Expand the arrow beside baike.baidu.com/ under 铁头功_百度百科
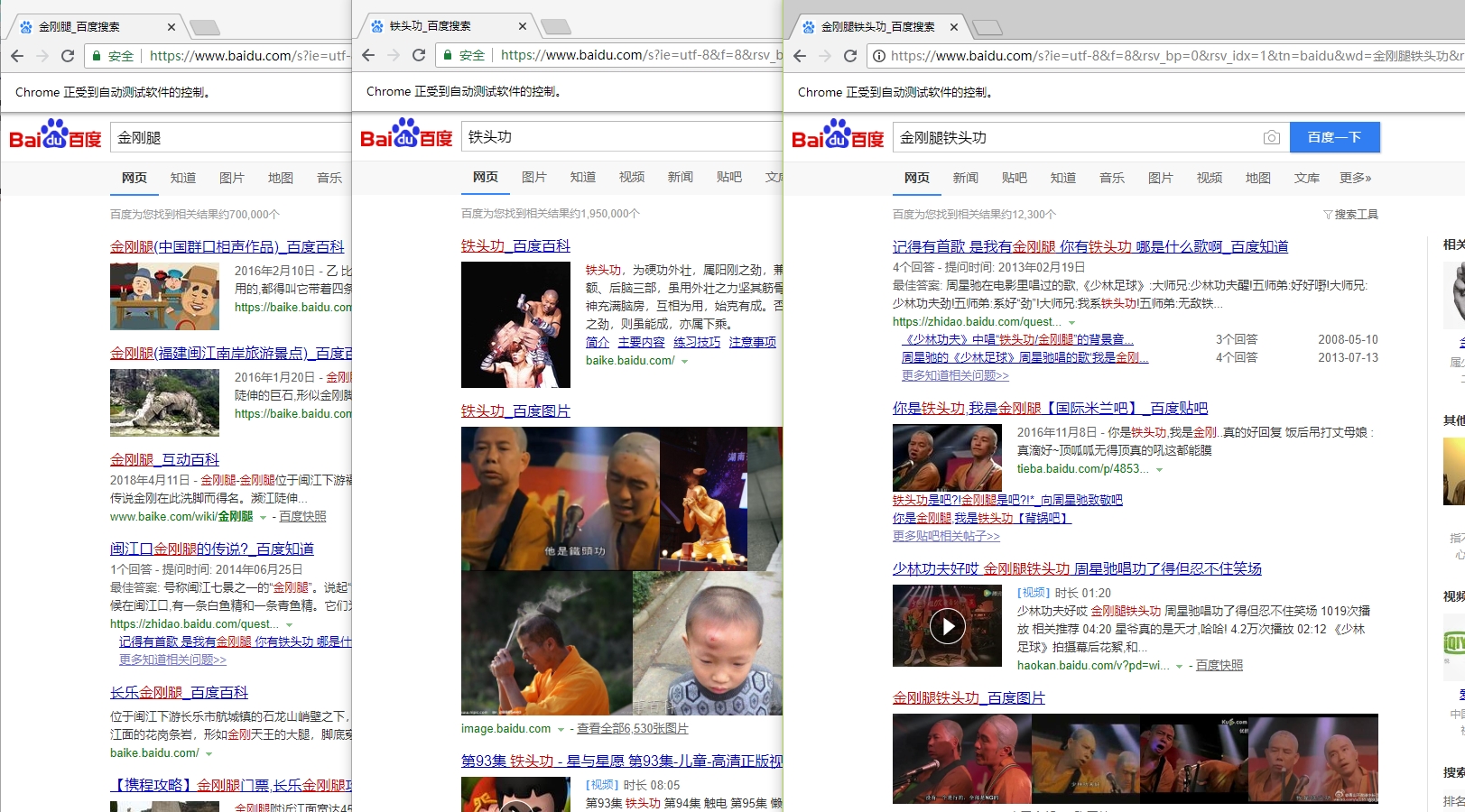The height and width of the screenshot is (812, 1465). pyautogui.click(x=685, y=361)
